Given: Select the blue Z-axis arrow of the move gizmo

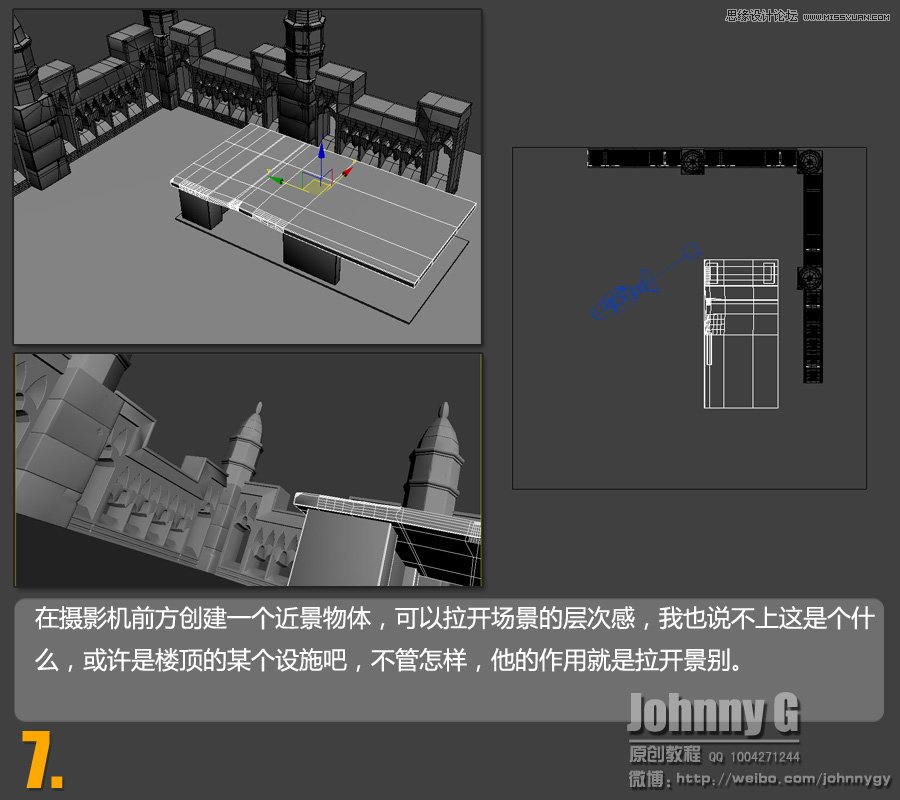Looking at the screenshot, I should [322, 152].
